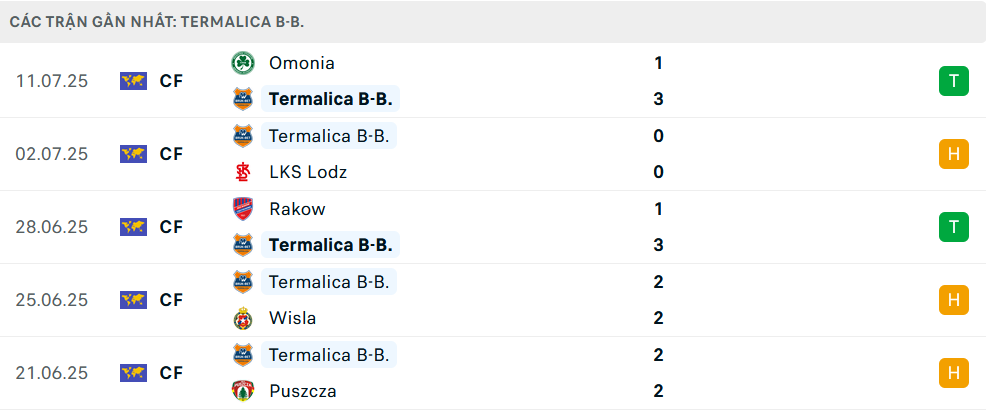Image resolution: width=986 pixels, height=411 pixels.
Task: Open the 25.06.25 match date row
Action: 493,300
